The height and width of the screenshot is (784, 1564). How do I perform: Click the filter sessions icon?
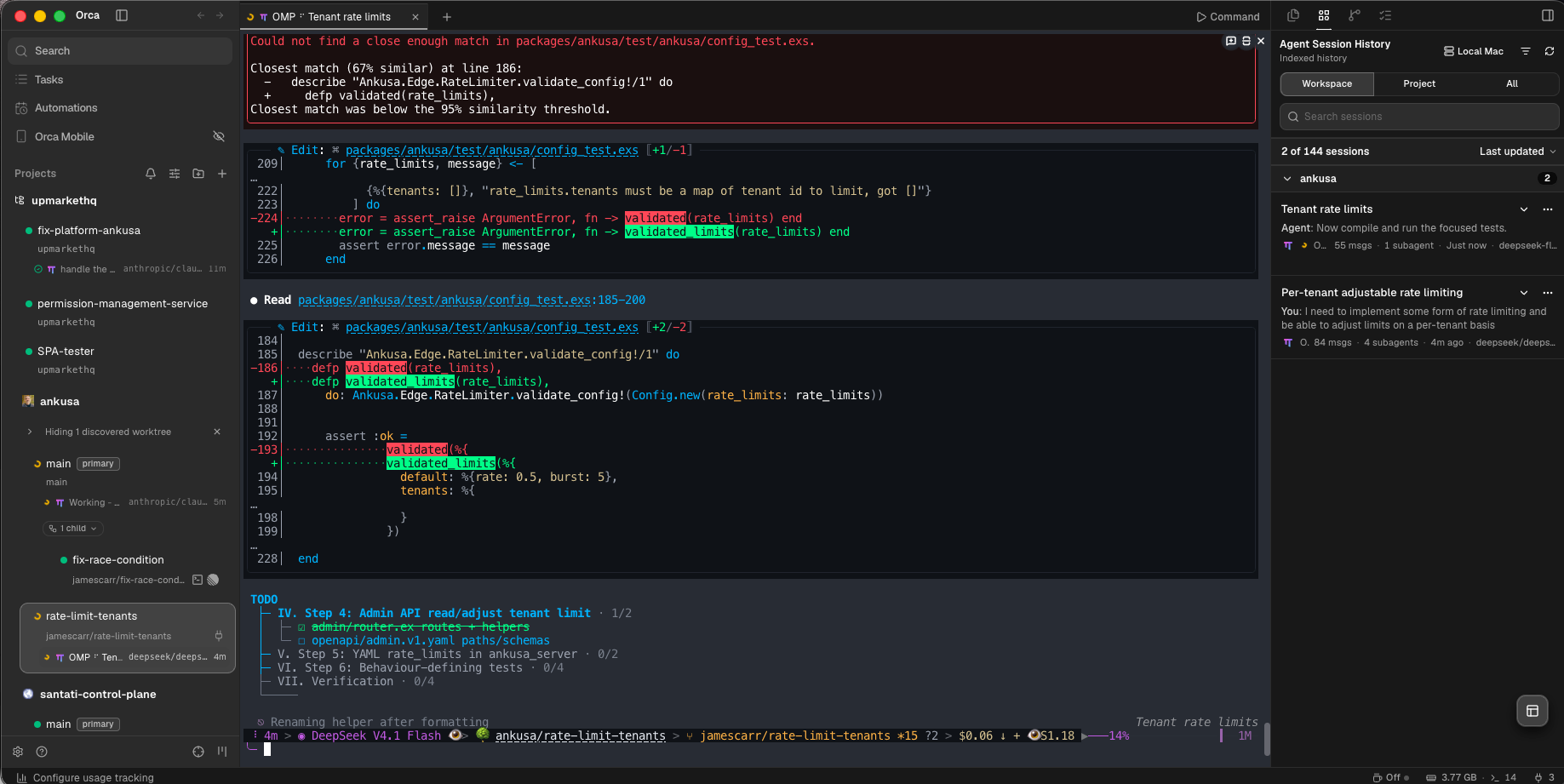point(1526,51)
